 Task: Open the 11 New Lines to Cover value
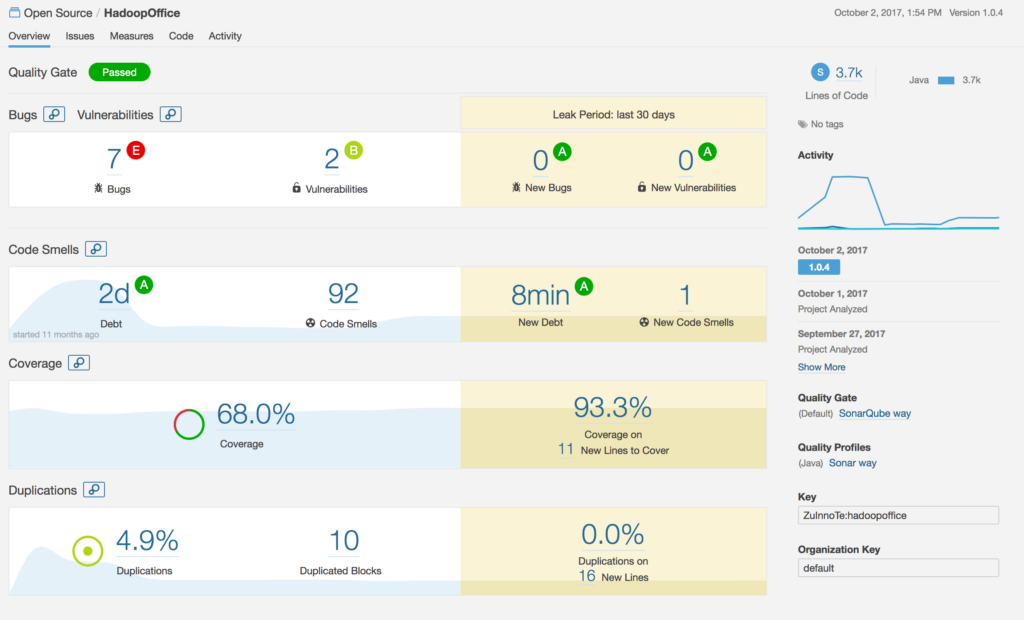(x=566, y=449)
